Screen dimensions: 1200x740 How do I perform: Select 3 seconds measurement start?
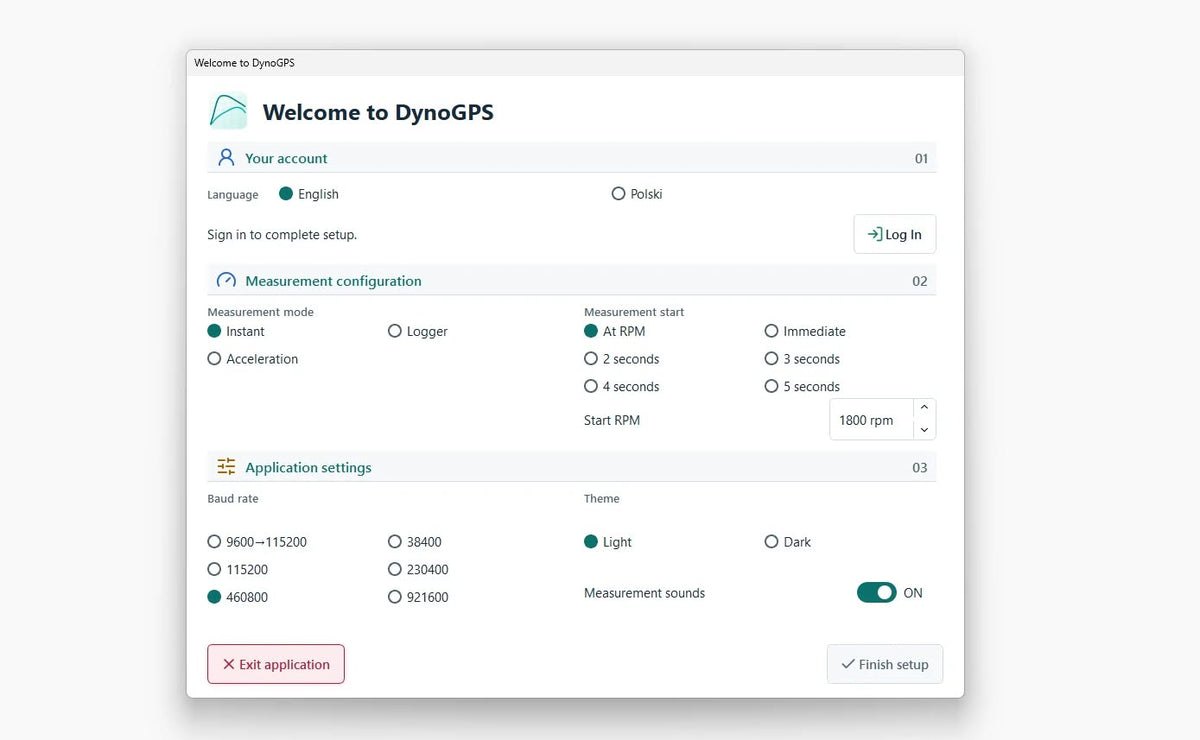click(802, 359)
